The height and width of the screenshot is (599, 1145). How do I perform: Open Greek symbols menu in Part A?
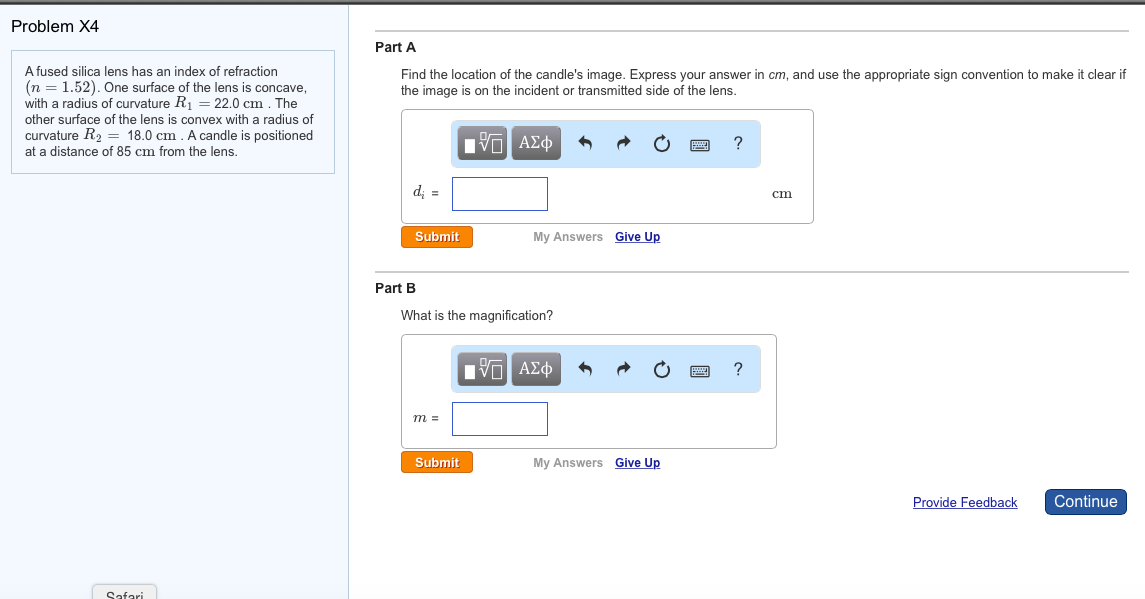(x=535, y=143)
